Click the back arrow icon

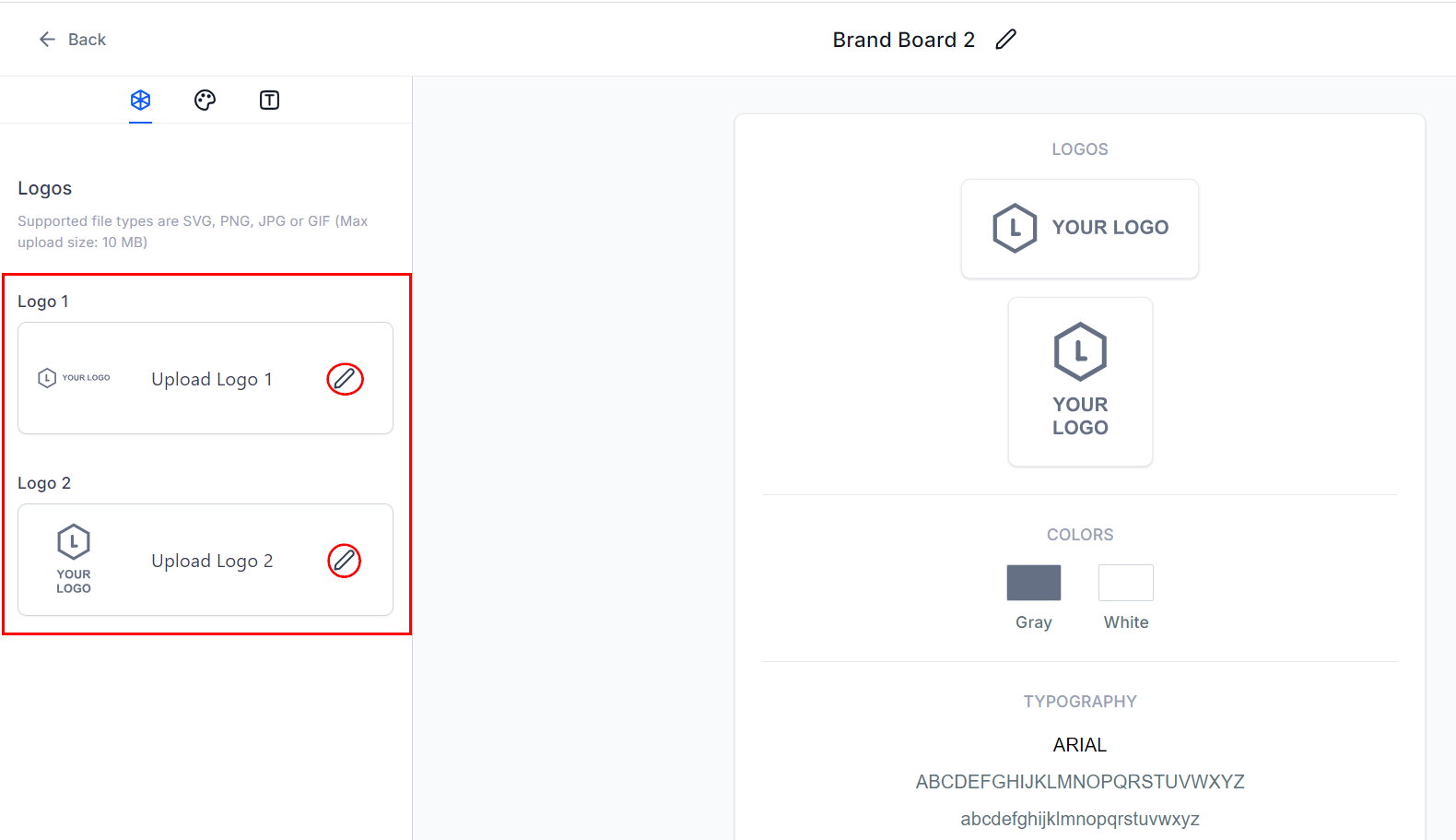coord(47,39)
